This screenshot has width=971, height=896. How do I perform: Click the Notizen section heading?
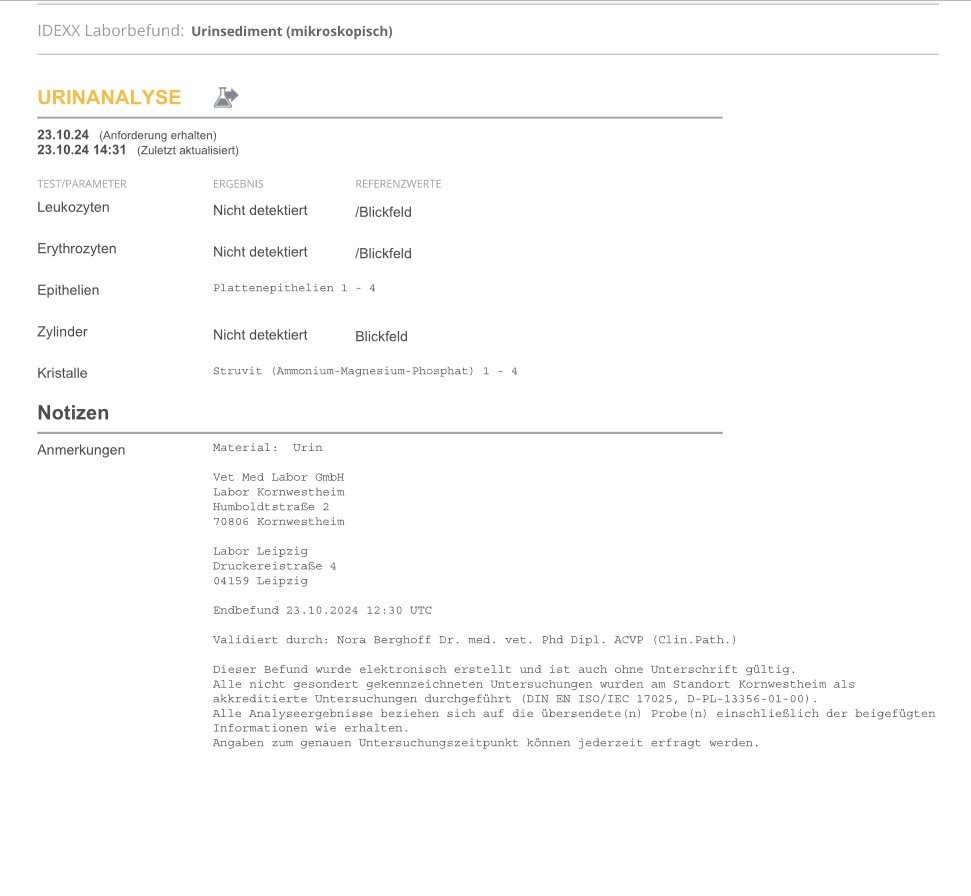(73, 413)
